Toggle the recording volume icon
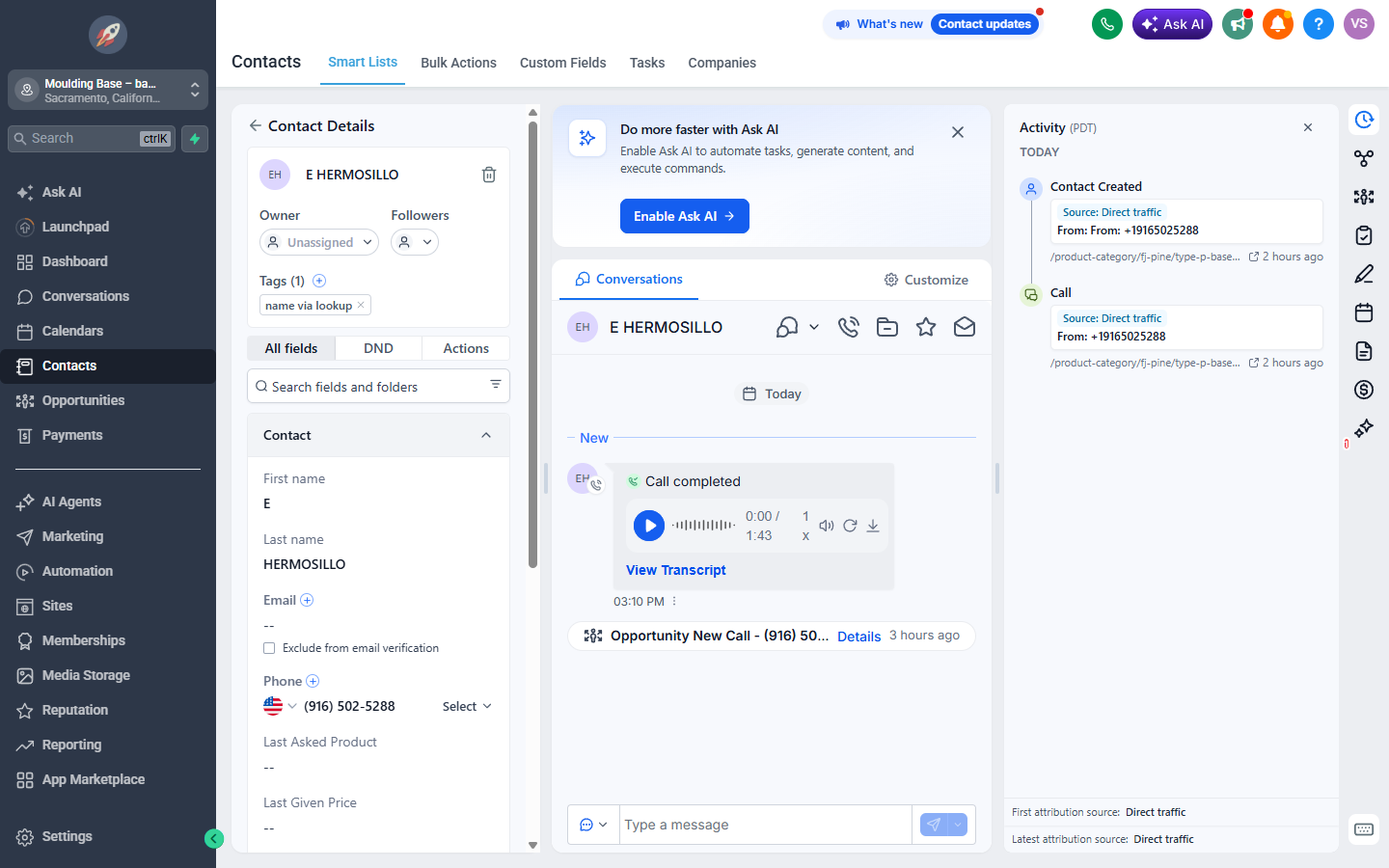 (x=827, y=526)
